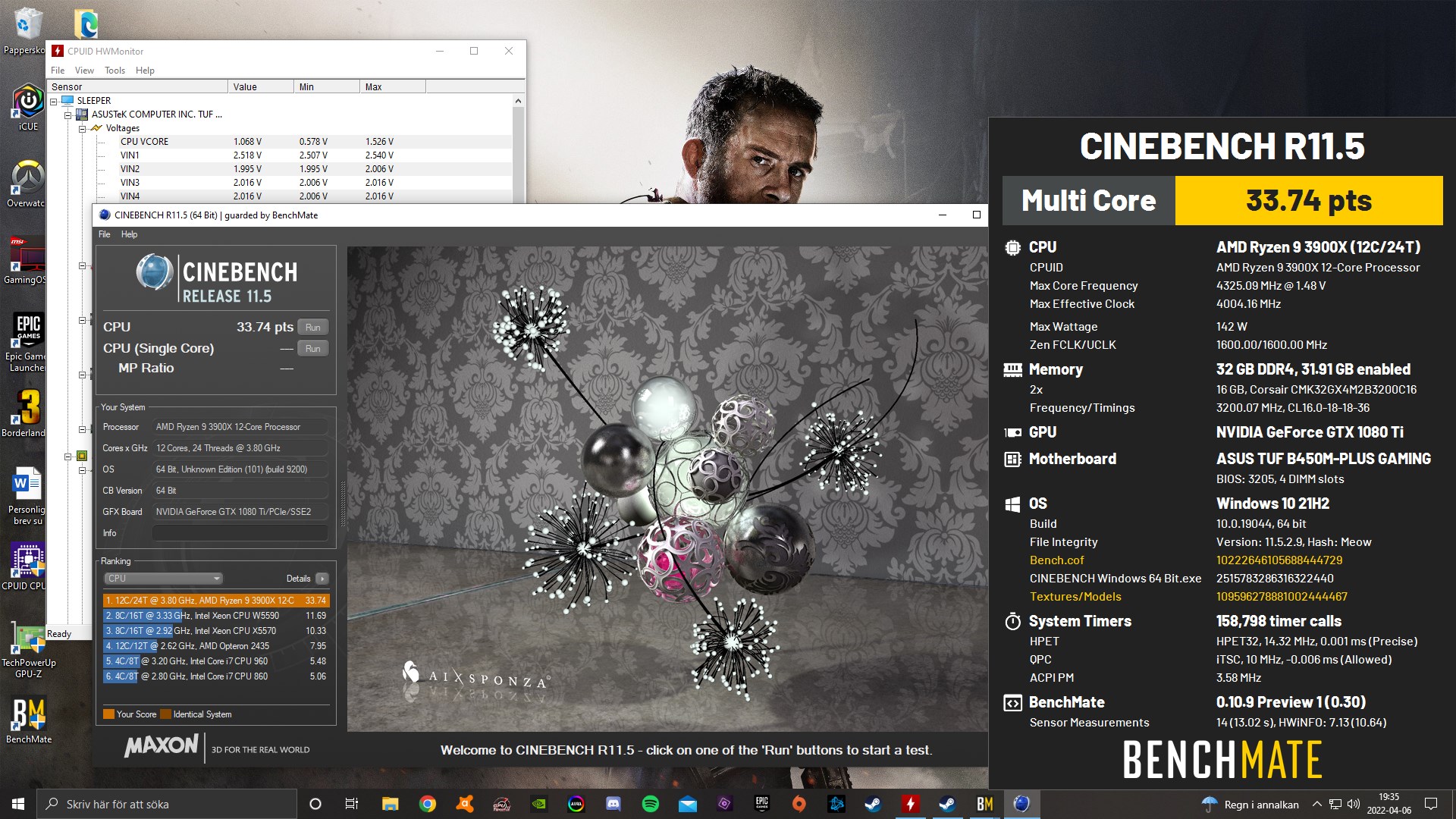
Task: Open Help menu in Cinebench
Action: (130, 234)
